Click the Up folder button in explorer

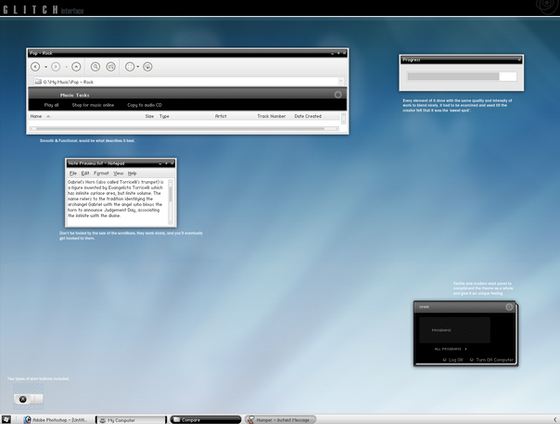click(76, 66)
